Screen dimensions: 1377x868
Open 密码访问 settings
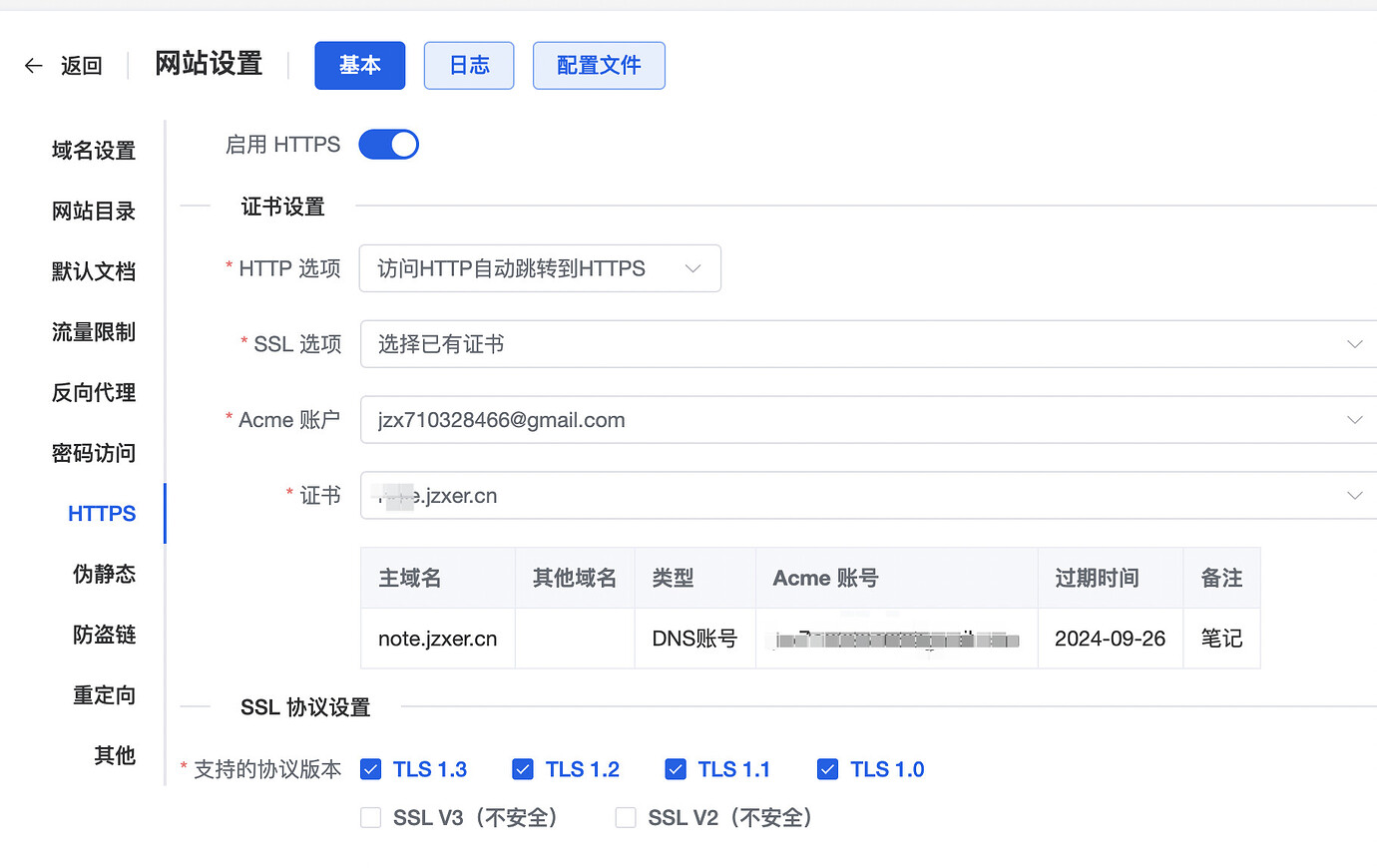click(x=93, y=453)
